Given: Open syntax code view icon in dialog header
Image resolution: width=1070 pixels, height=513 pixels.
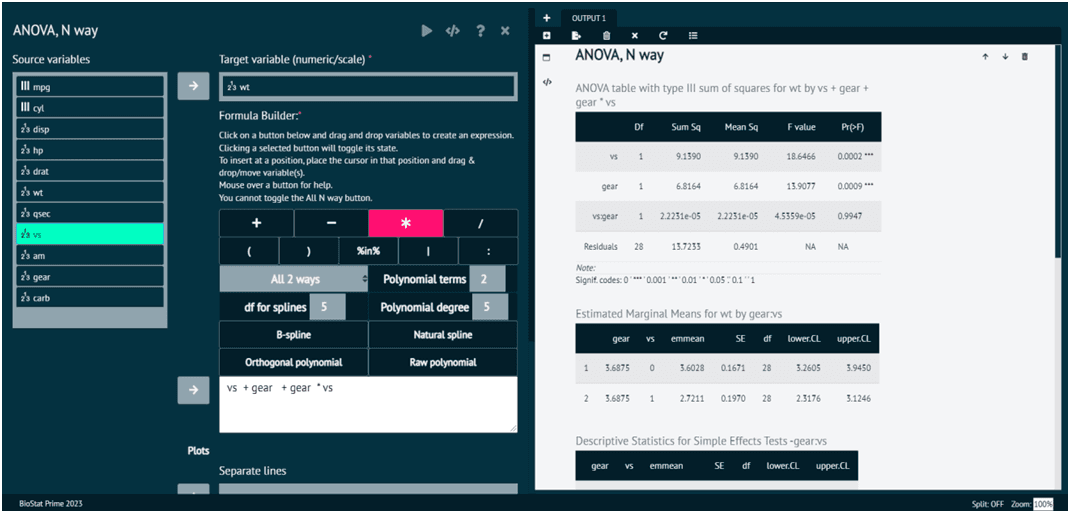Looking at the screenshot, I should 453,31.
